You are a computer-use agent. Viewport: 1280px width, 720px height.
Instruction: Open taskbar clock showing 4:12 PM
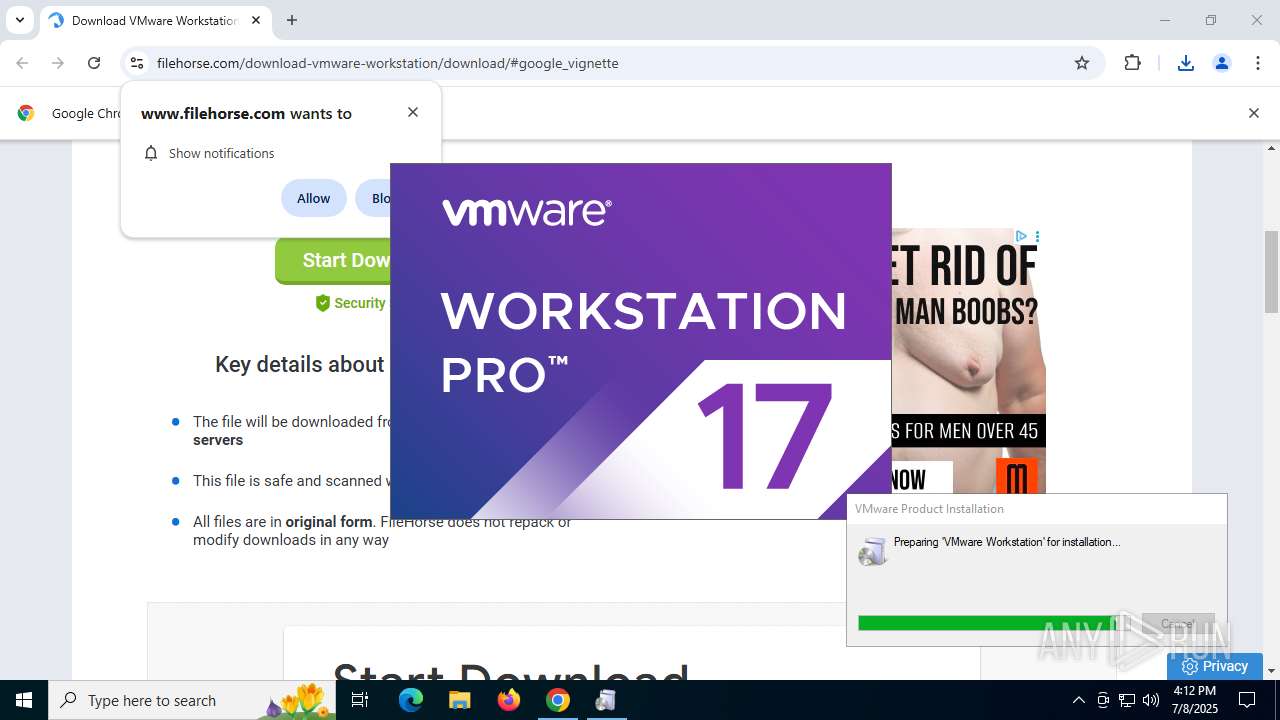click(1194, 700)
